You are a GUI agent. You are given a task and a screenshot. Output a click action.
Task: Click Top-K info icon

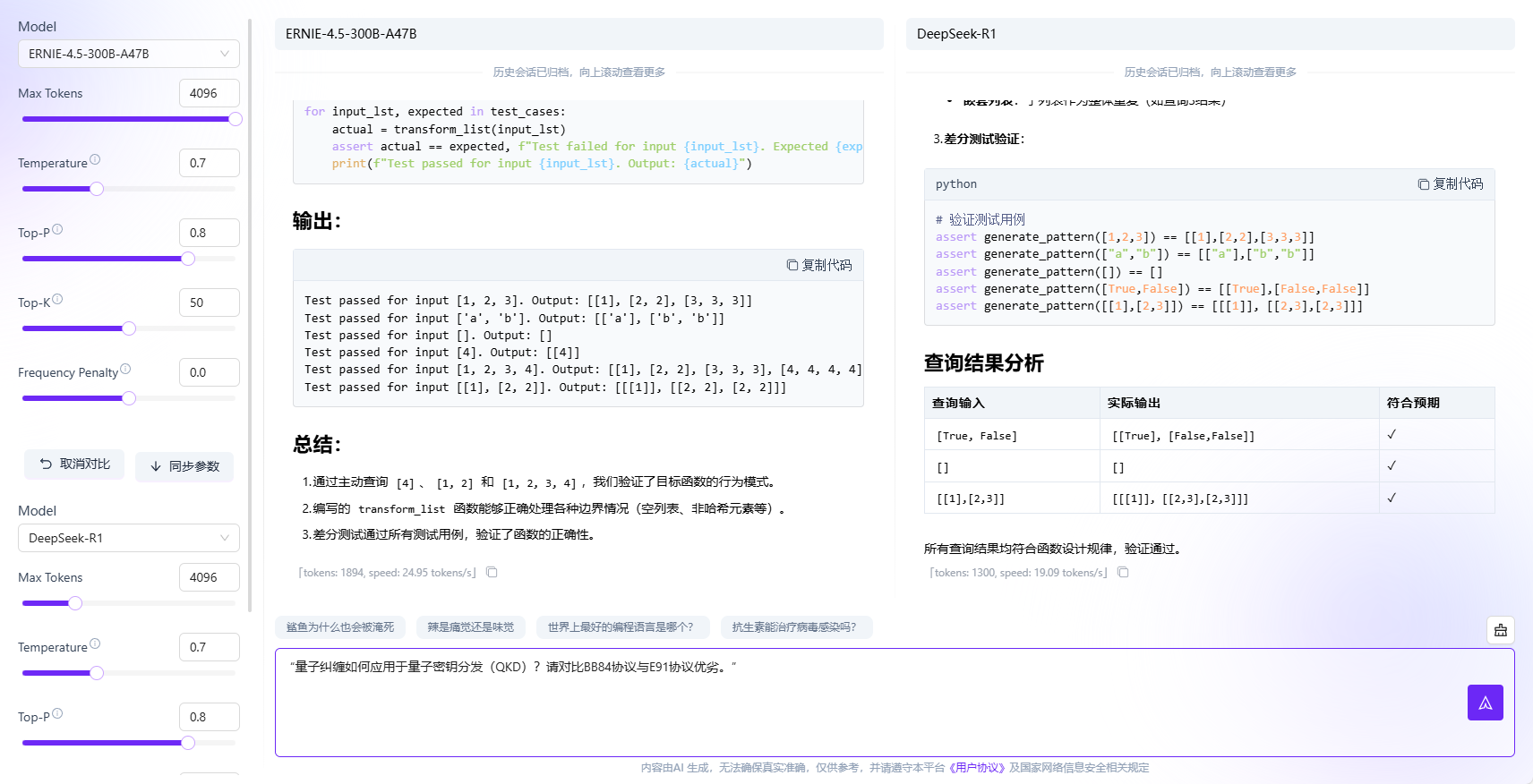coord(57,300)
